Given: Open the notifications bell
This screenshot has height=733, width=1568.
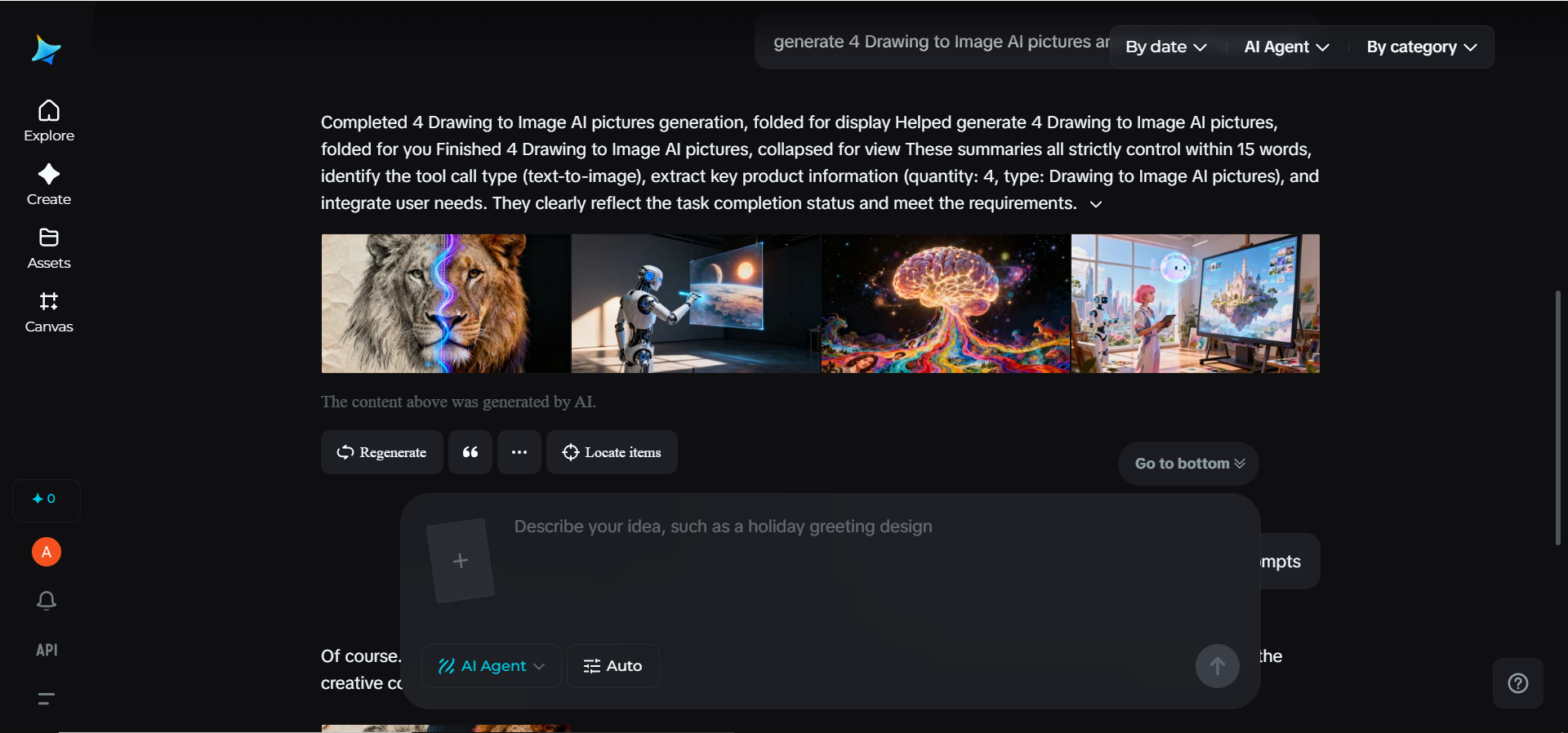Looking at the screenshot, I should (47, 601).
